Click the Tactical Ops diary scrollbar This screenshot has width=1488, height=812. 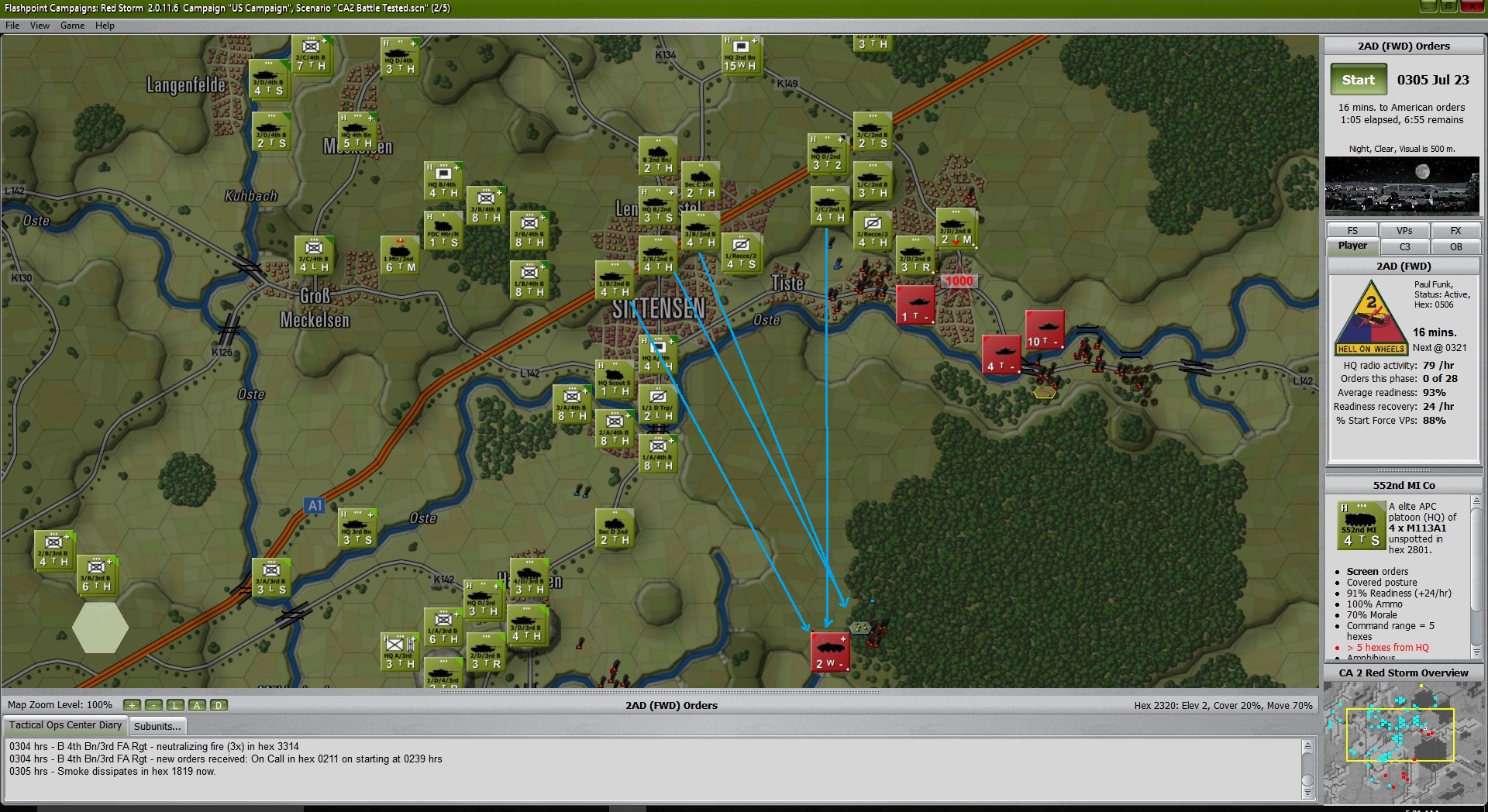[x=1307, y=769]
